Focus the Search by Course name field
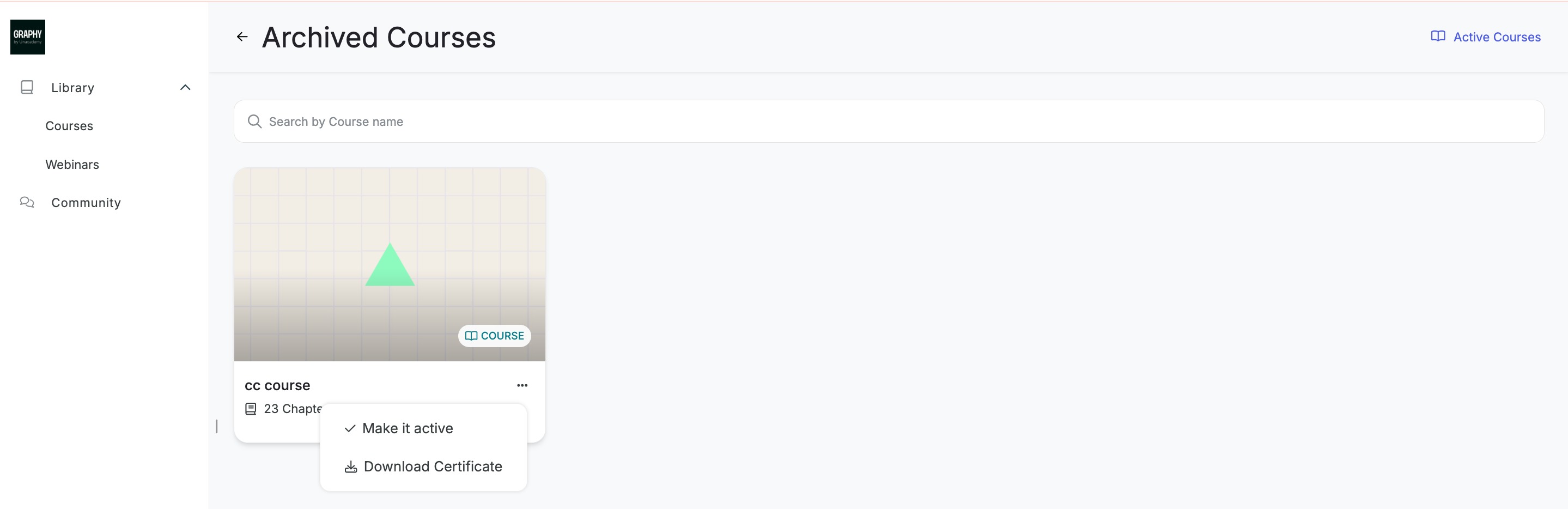1568x509 pixels. click(889, 122)
